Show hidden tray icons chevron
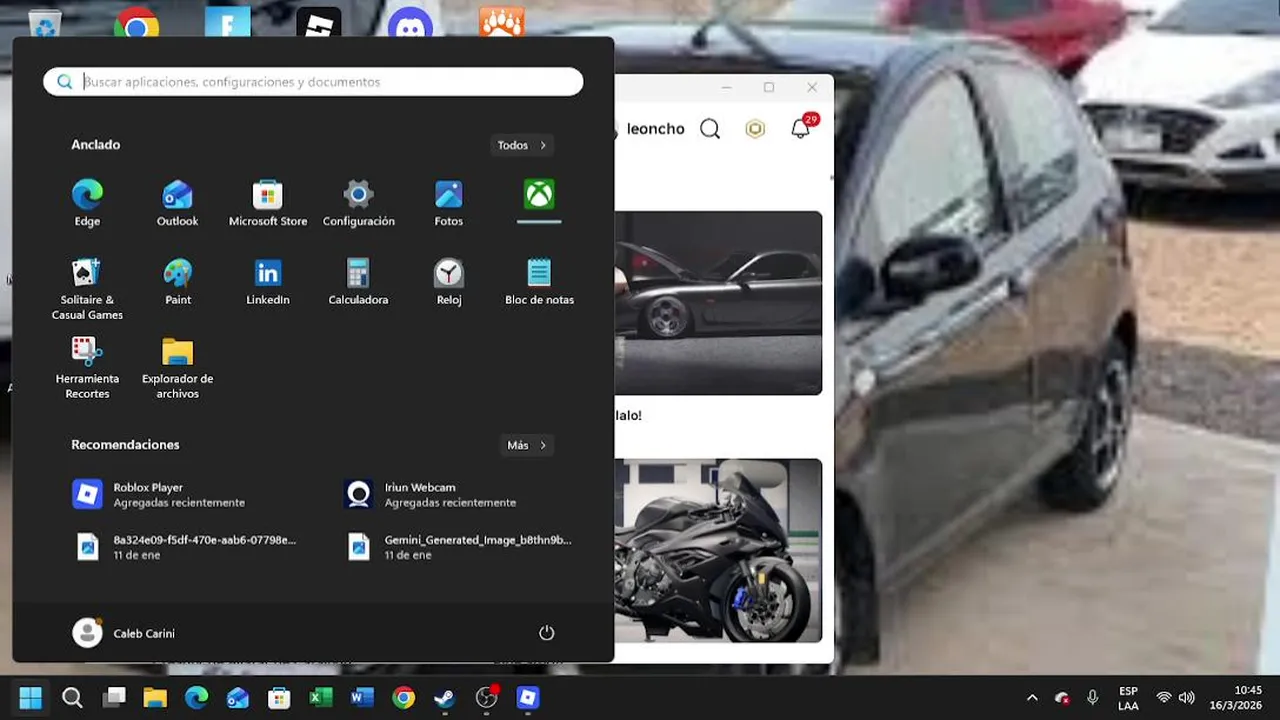 (1032, 697)
